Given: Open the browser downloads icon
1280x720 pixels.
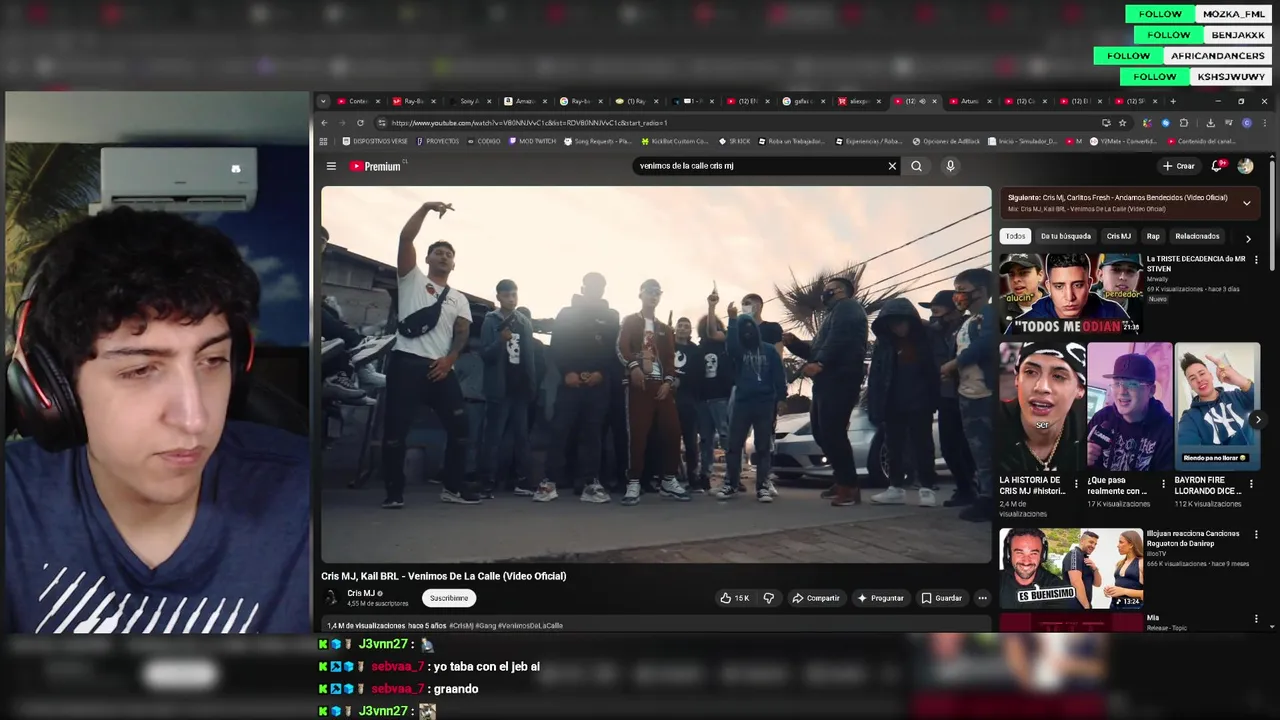Looking at the screenshot, I should coord(1210,123).
